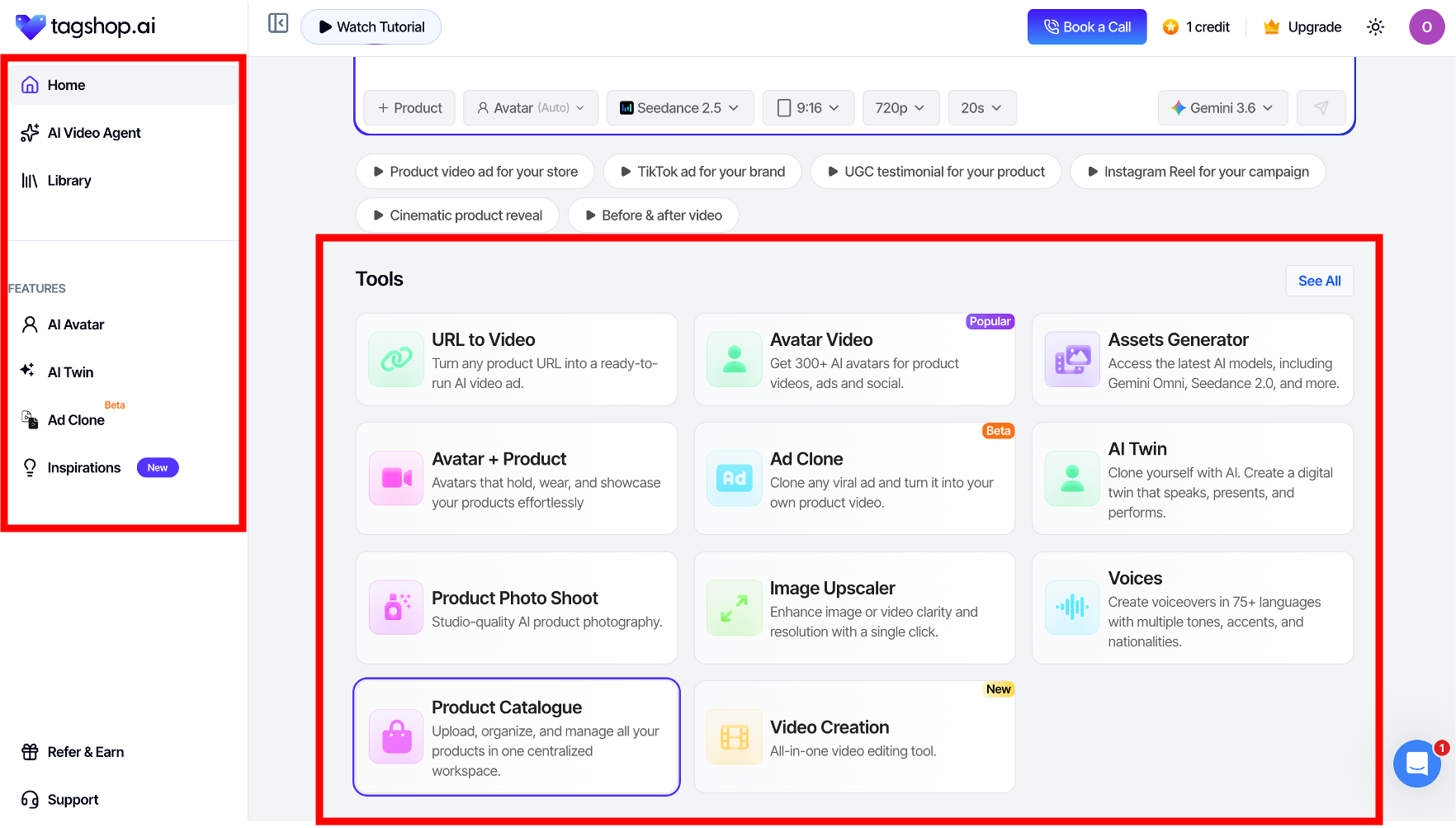The width and height of the screenshot is (1456, 828).
Task: Collapse the sidebar with the panel icon
Action: click(x=278, y=23)
